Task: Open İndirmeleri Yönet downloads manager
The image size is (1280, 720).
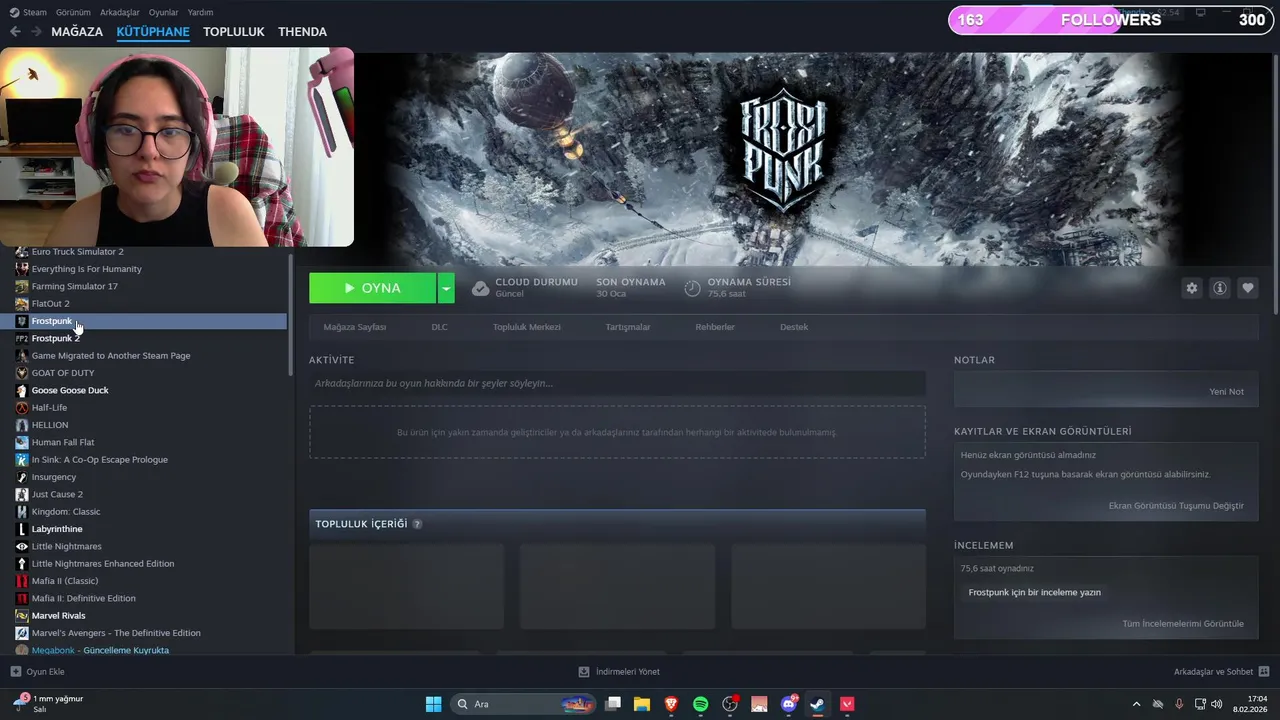Action: (619, 672)
